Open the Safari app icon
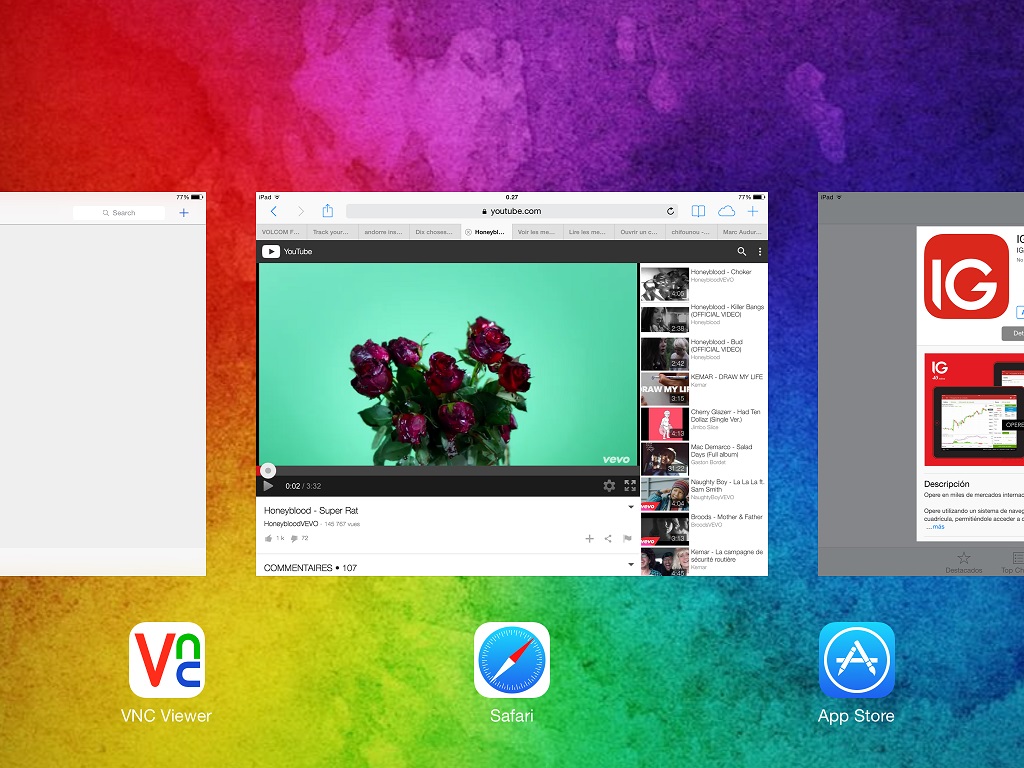The height and width of the screenshot is (768, 1024). (511, 660)
